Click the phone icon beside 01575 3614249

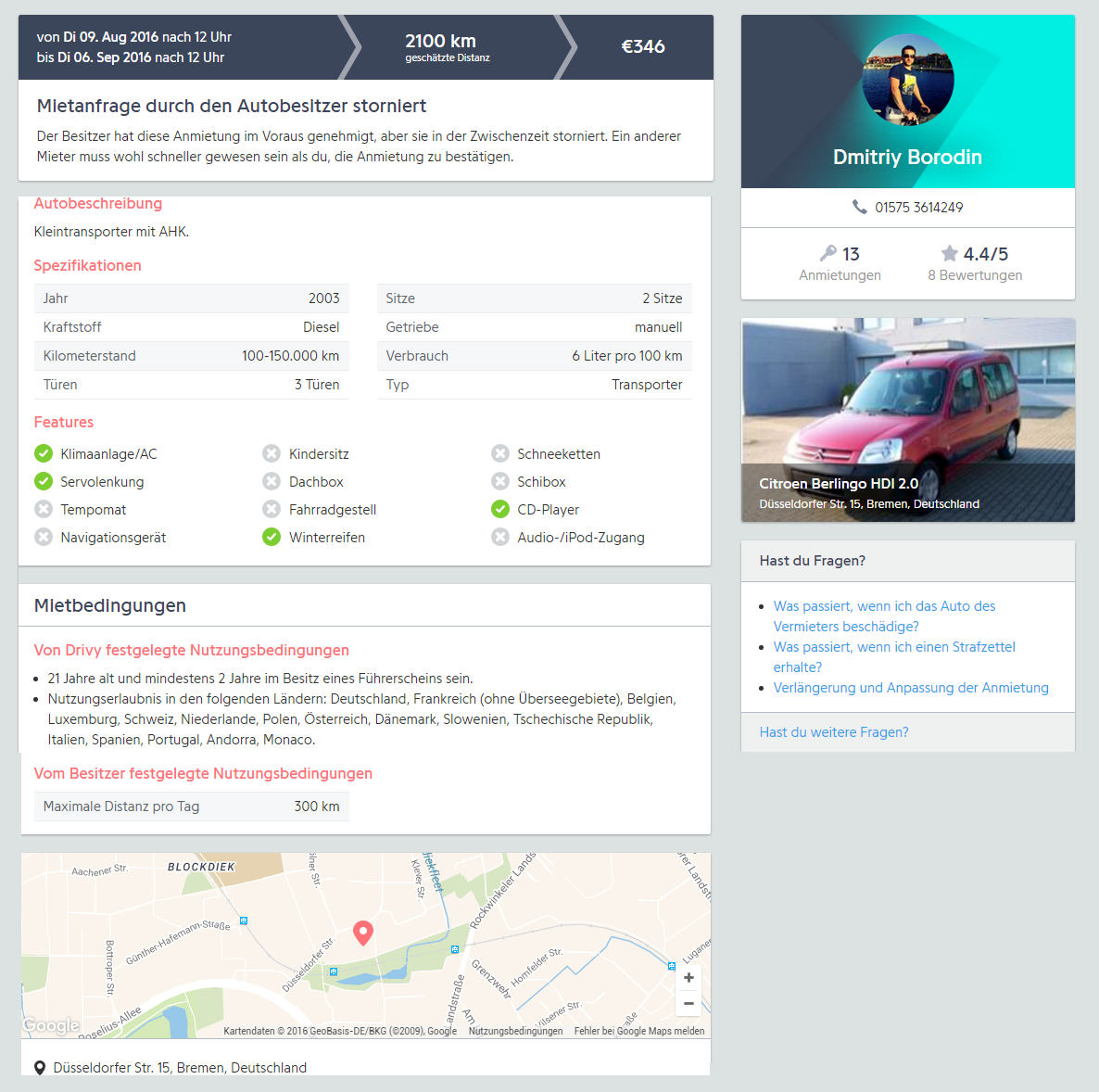point(859,207)
